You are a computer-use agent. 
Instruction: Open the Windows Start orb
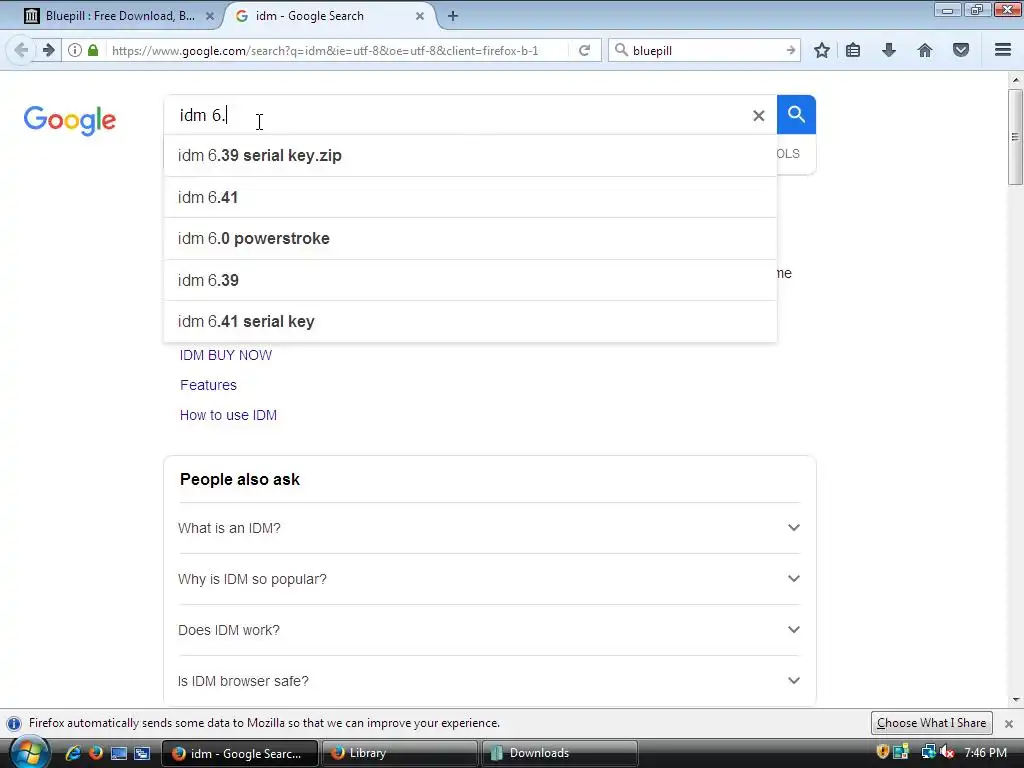click(29, 753)
